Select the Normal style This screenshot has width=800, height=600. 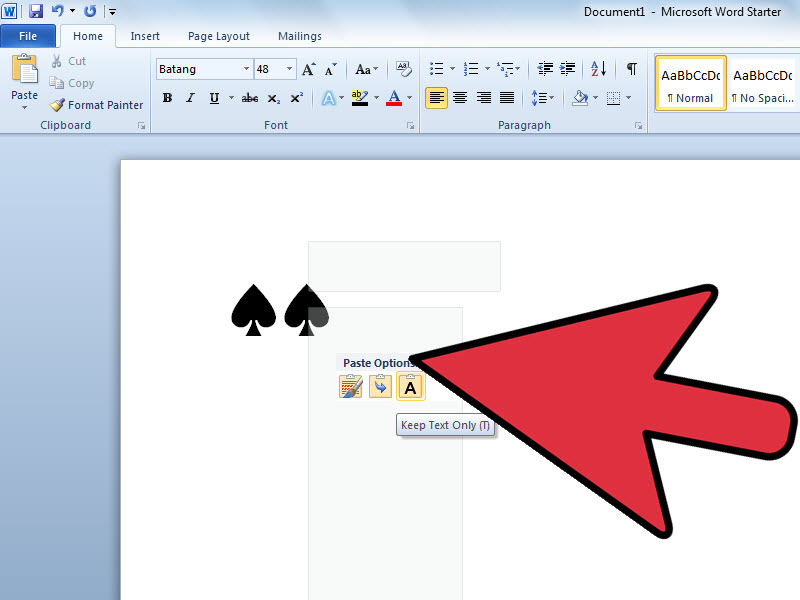[x=690, y=83]
